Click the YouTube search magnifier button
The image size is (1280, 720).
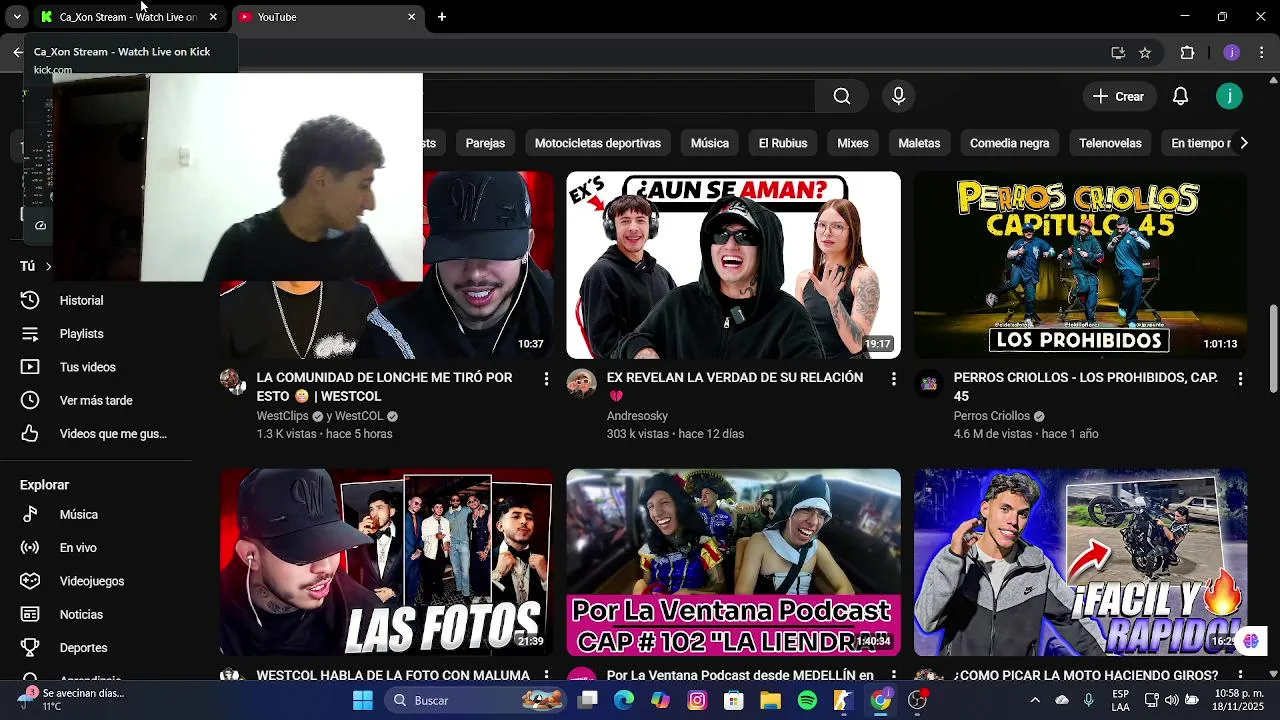842,96
